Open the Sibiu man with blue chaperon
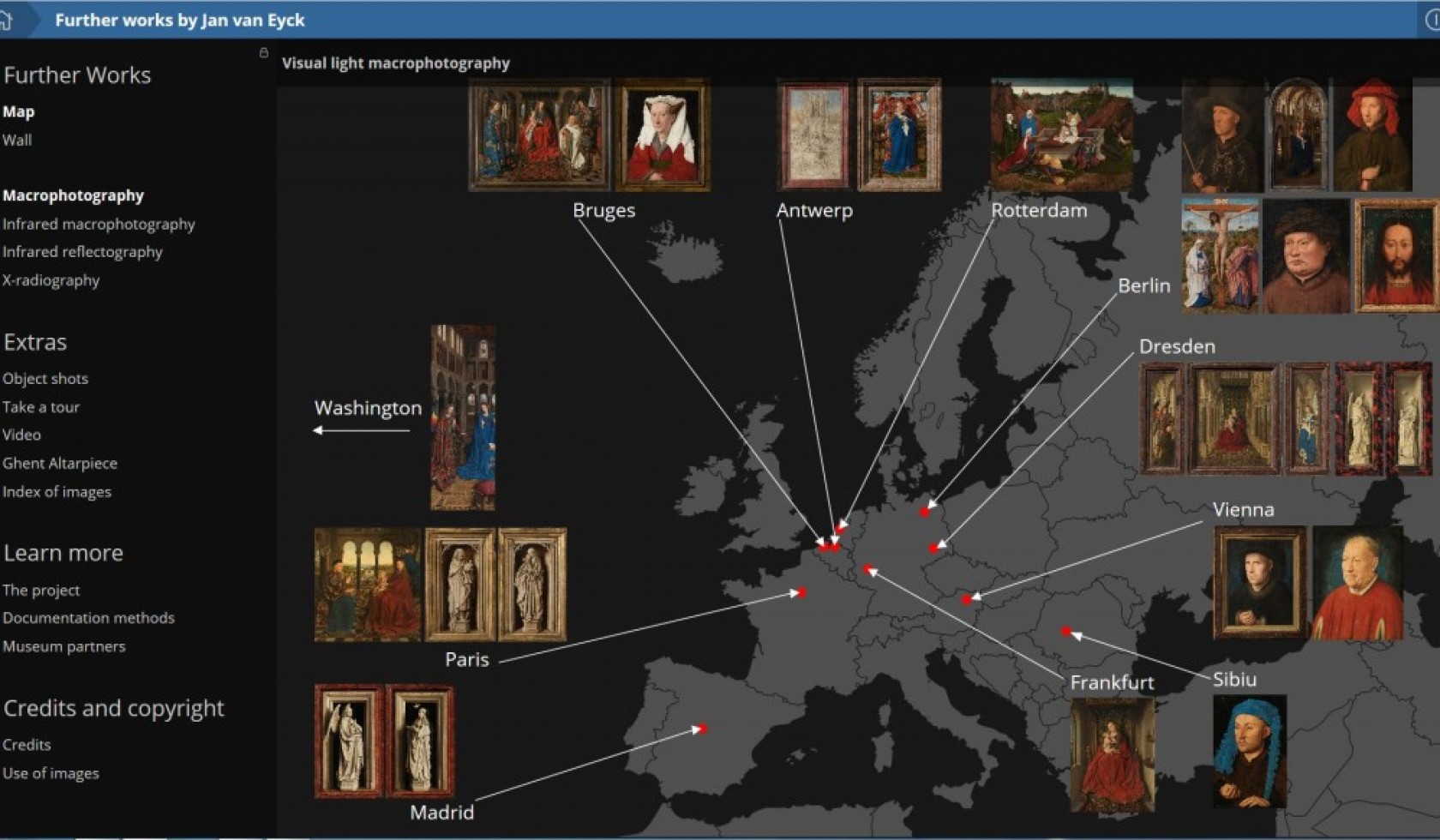The width and height of the screenshot is (1440, 840). click(x=1249, y=751)
